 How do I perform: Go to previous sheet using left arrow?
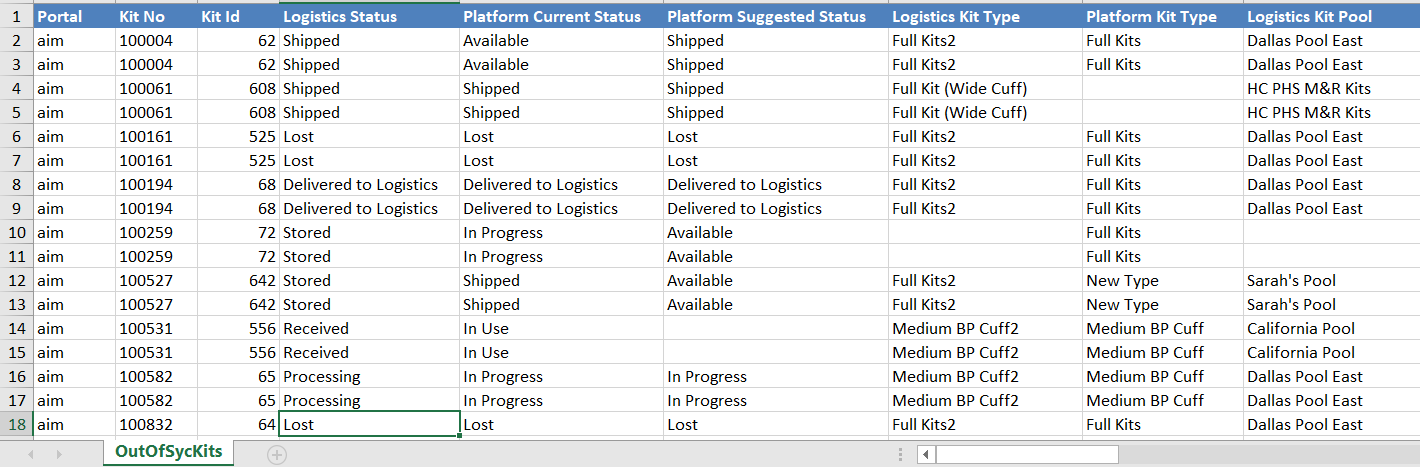coord(31,454)
